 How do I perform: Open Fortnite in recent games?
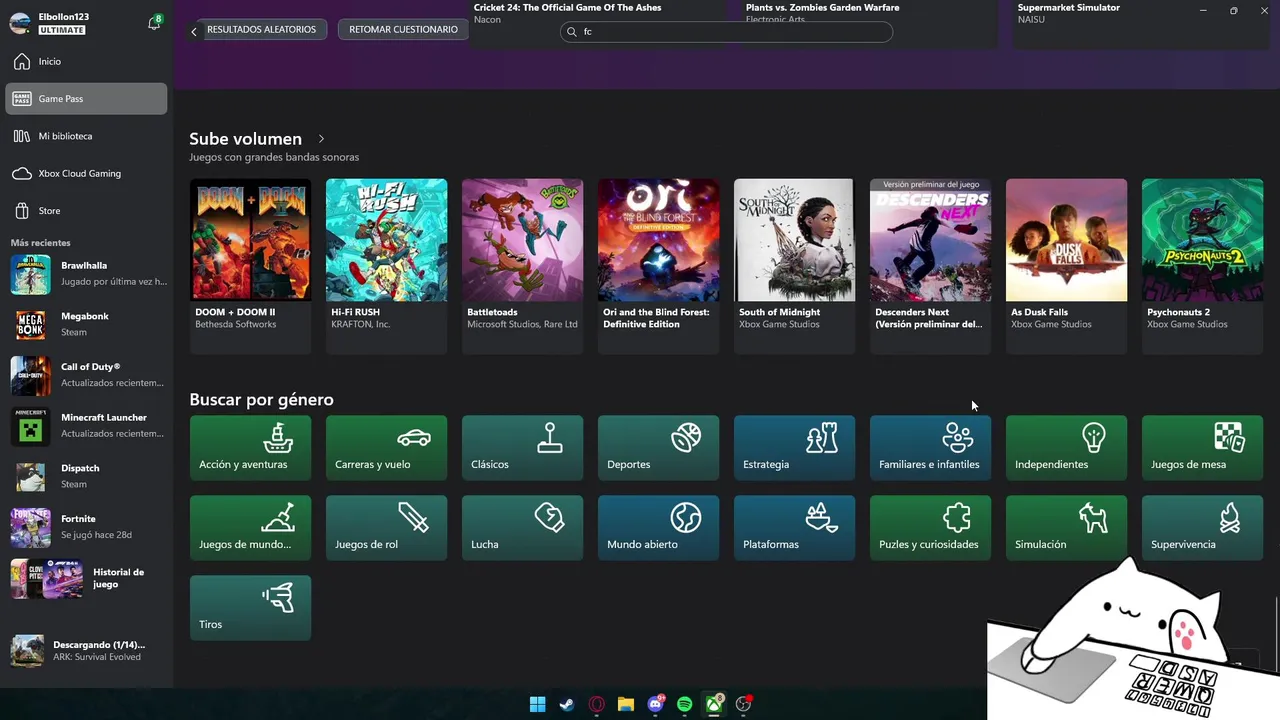pyautogui.click(x=88, y=527)
